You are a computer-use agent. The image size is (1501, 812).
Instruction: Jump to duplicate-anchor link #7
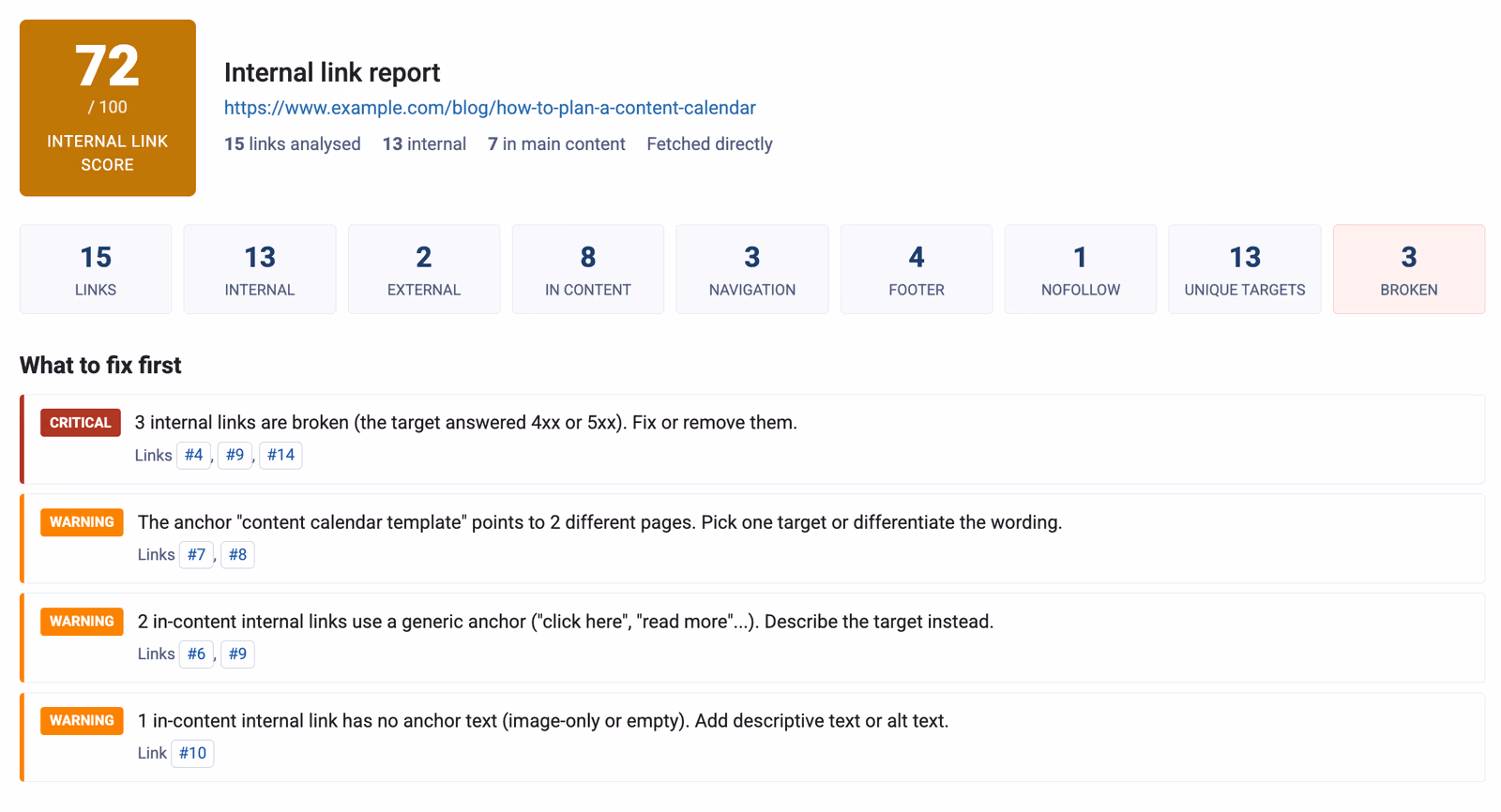click(x=197, y=554)
